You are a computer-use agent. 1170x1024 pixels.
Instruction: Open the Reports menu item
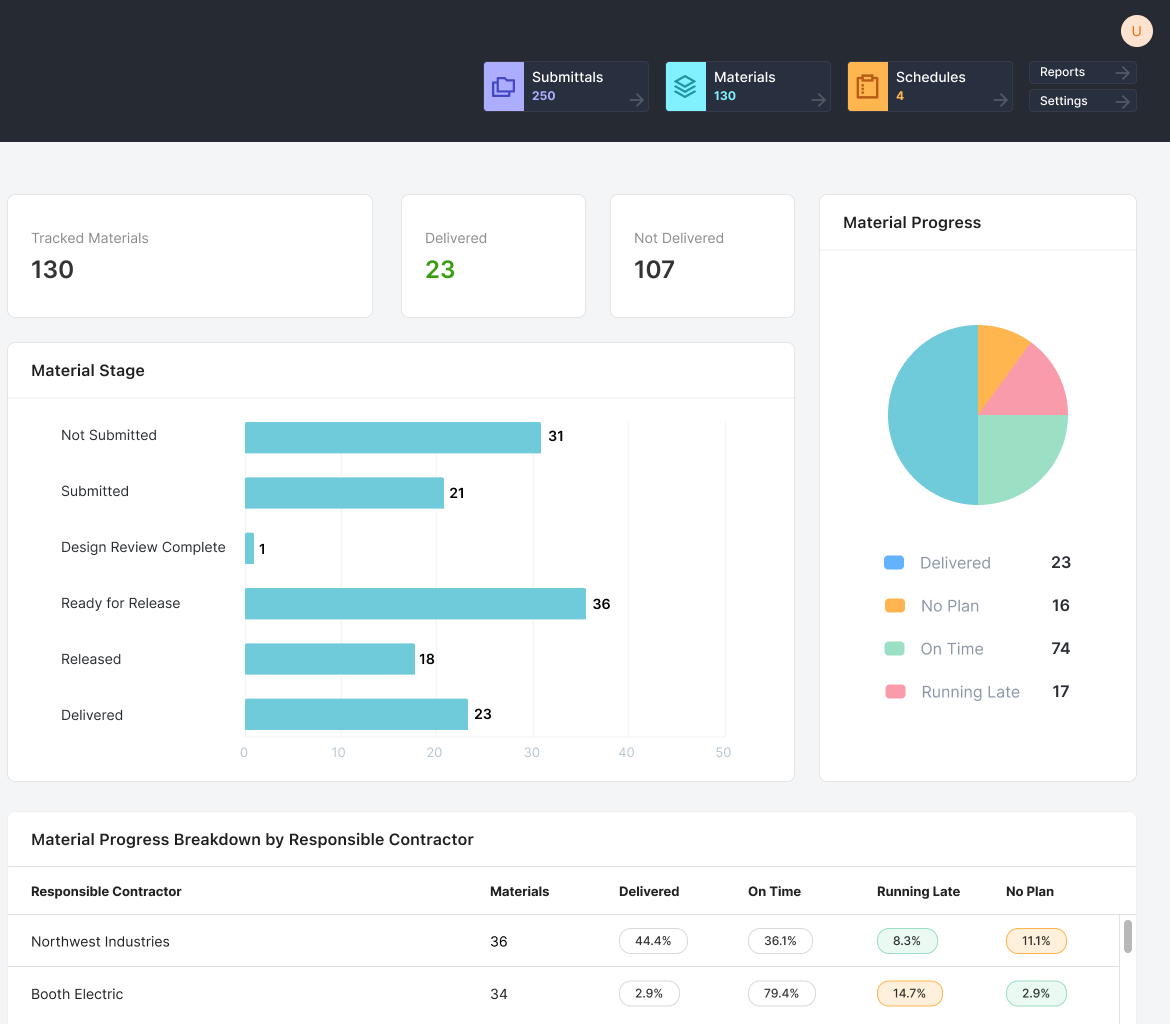[x=1063, y=73]
